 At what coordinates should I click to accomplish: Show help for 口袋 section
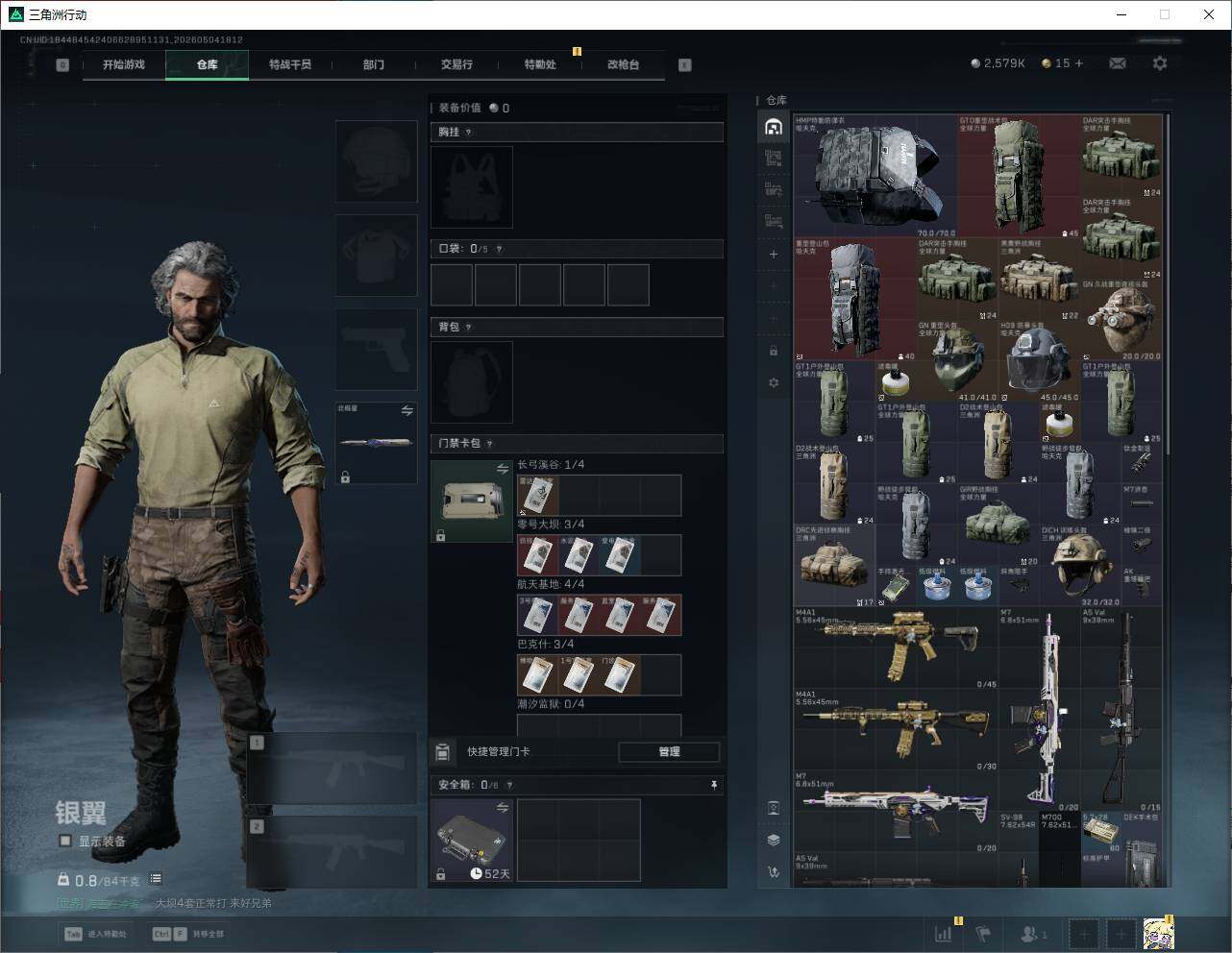(499, 249)
